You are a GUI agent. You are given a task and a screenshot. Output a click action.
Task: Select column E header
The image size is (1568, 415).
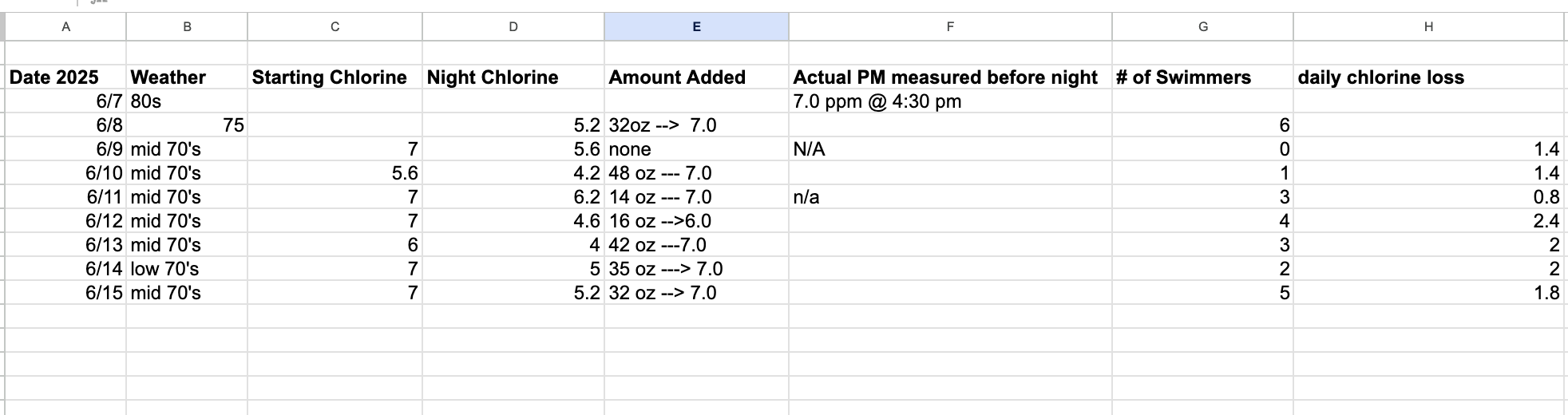(x=696, y=27)
